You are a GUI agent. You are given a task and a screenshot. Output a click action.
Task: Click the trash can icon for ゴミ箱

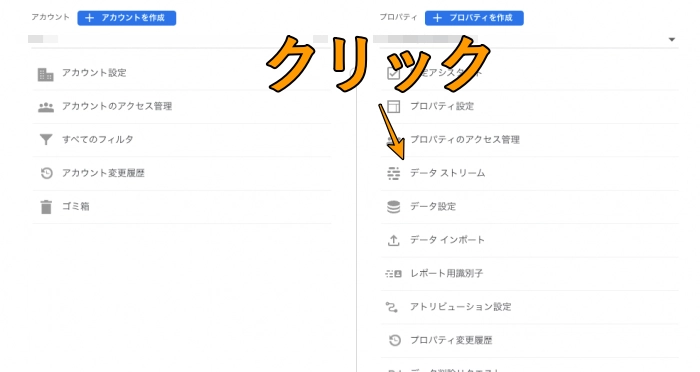tap(46, 207)
